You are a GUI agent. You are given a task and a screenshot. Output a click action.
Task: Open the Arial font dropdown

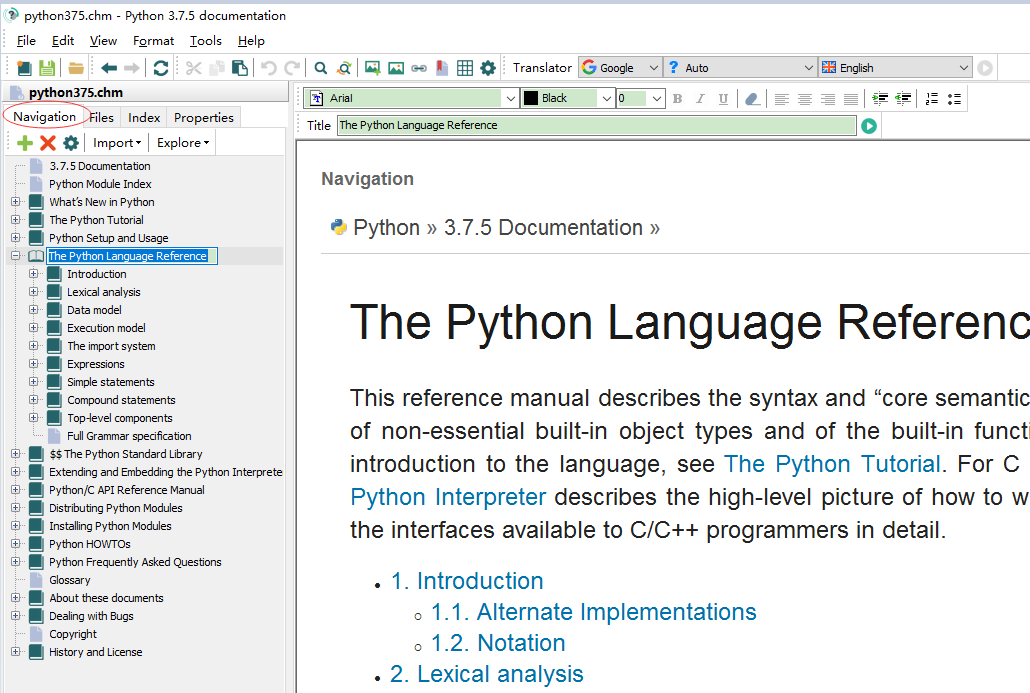tap(509, 98)
